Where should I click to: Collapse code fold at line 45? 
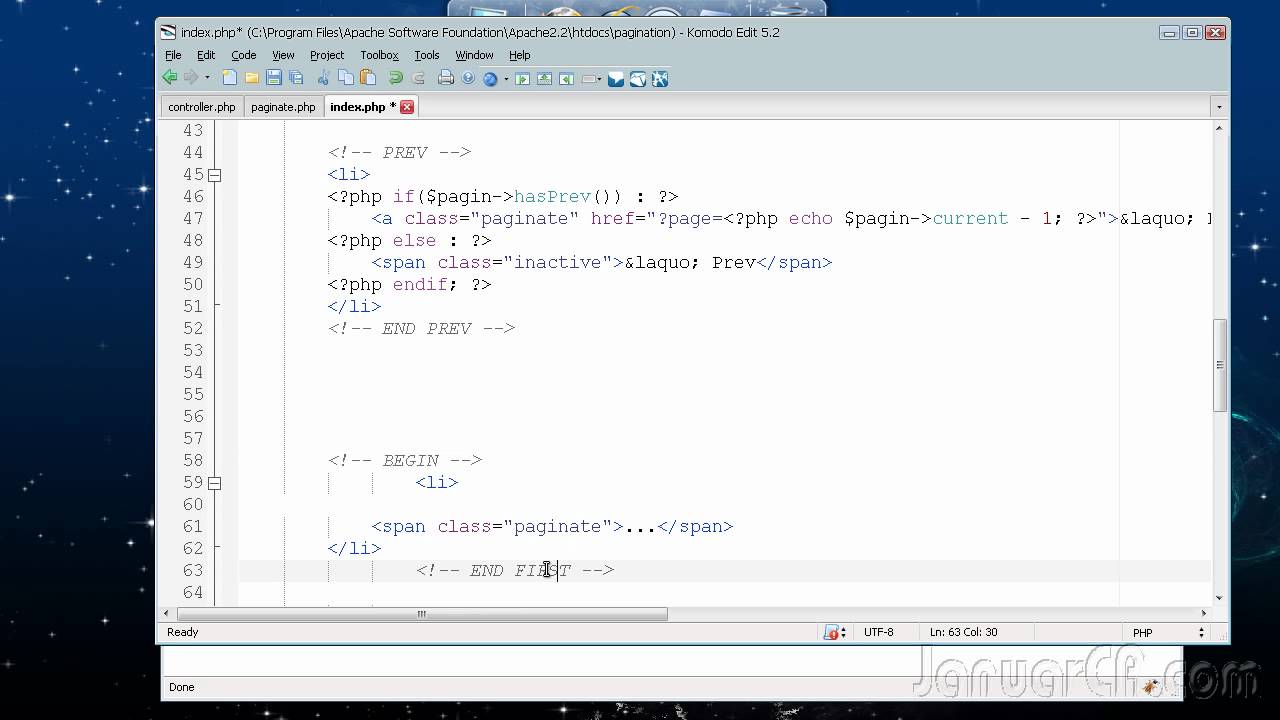(214, 175)
